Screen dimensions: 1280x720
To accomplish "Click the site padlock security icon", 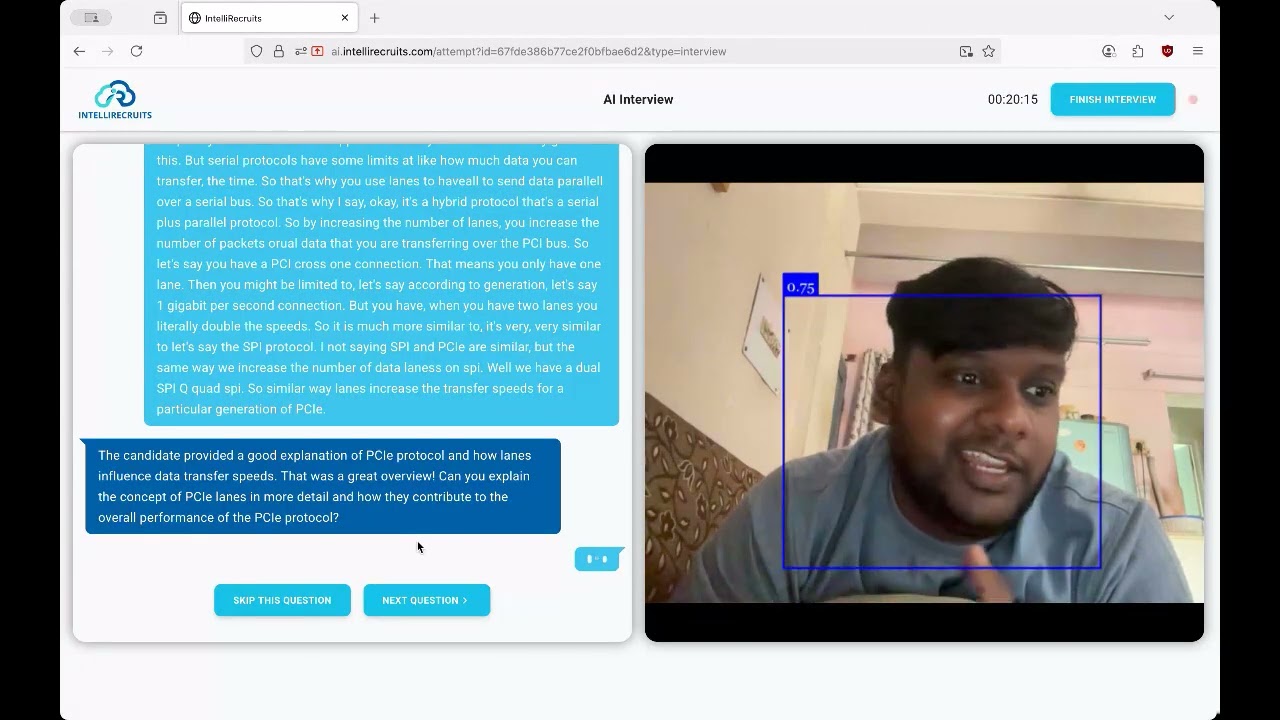I will click(279, 51).
